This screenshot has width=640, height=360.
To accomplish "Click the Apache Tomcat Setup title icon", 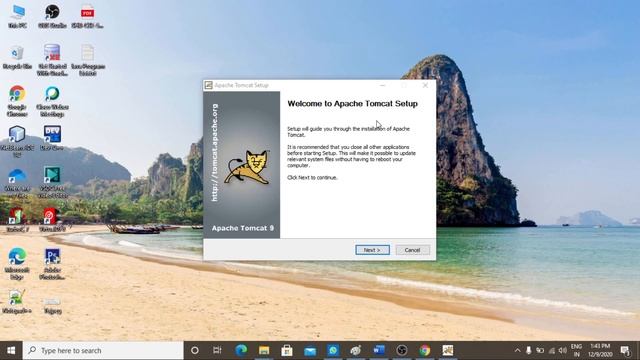I will click(209, 85).
